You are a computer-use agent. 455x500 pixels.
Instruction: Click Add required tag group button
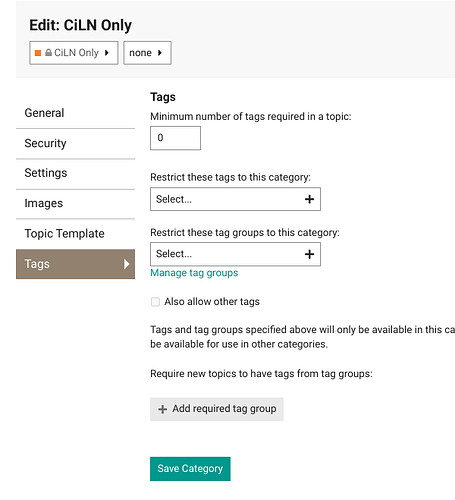tap(217, 409)
